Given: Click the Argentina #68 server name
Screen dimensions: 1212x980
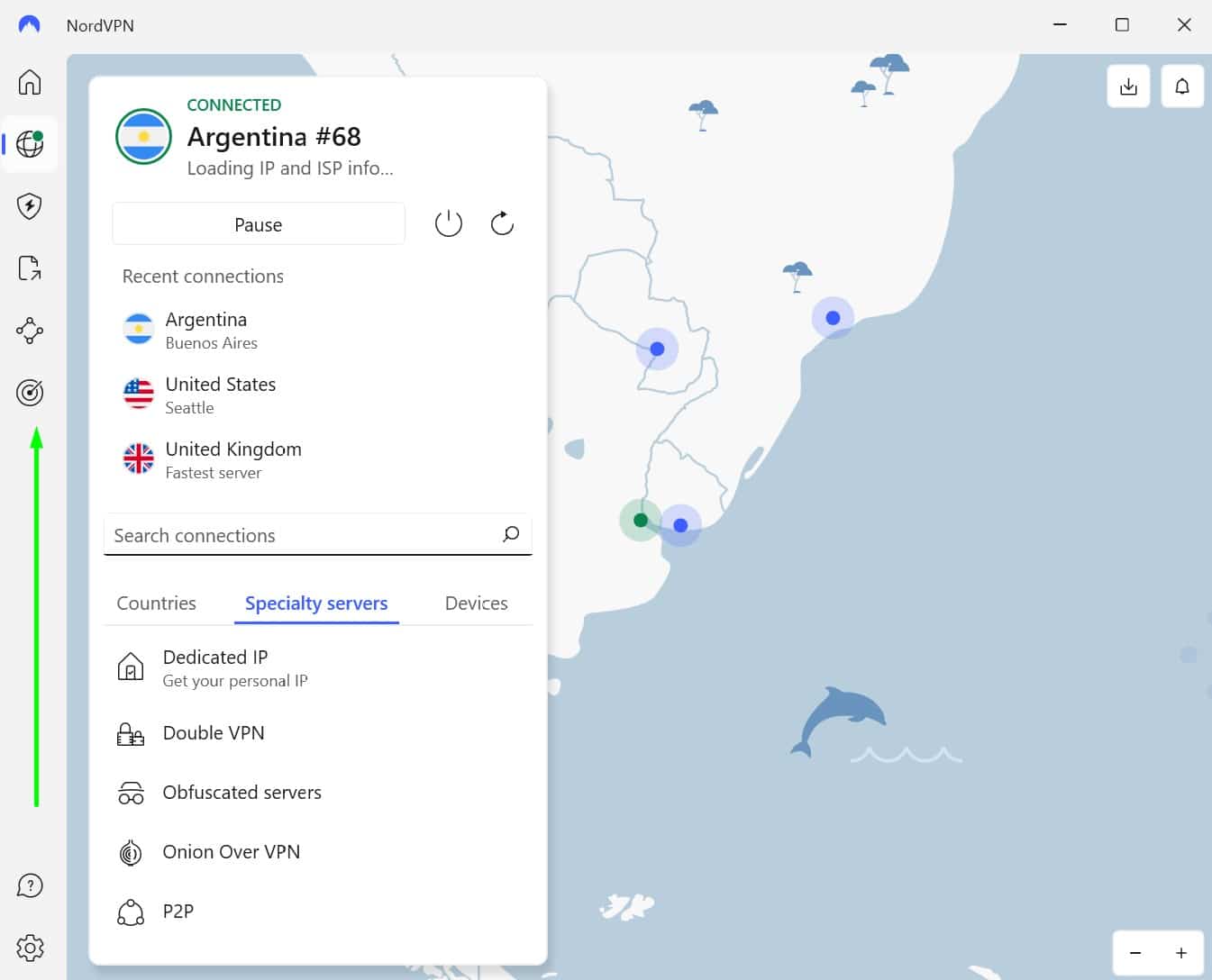Looking at the screenshot, I should point(274,137).
